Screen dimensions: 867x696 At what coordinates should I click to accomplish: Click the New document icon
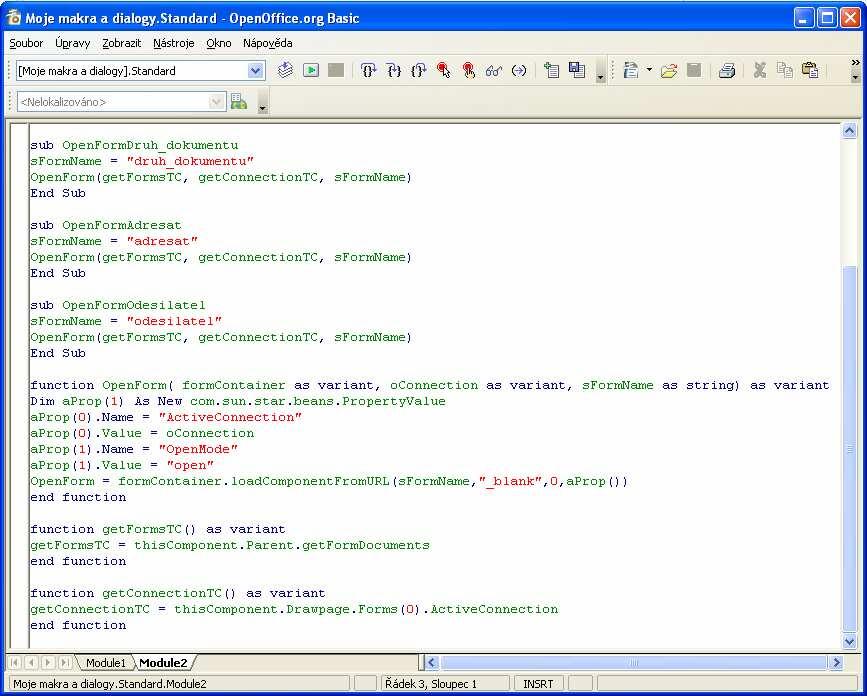631,70
